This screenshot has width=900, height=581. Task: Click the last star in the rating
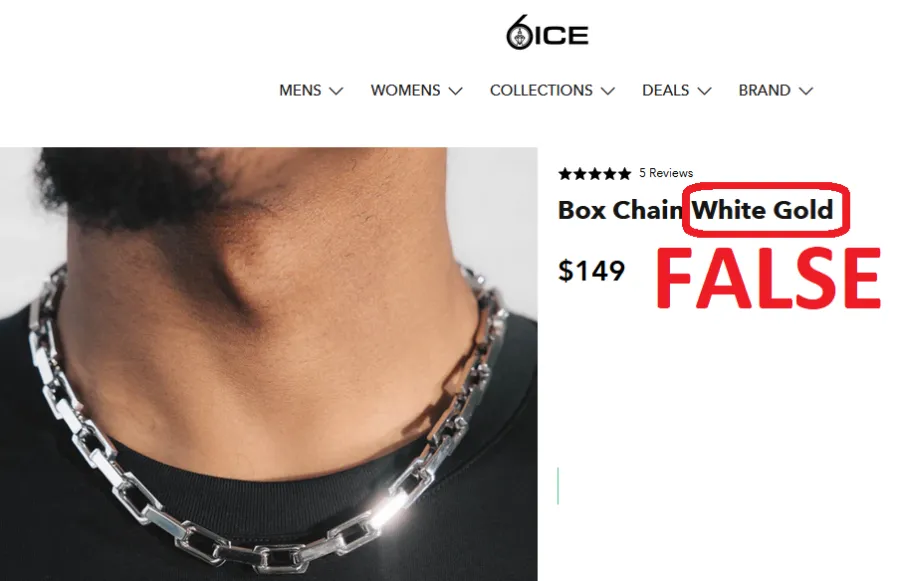tap(624, 173)
